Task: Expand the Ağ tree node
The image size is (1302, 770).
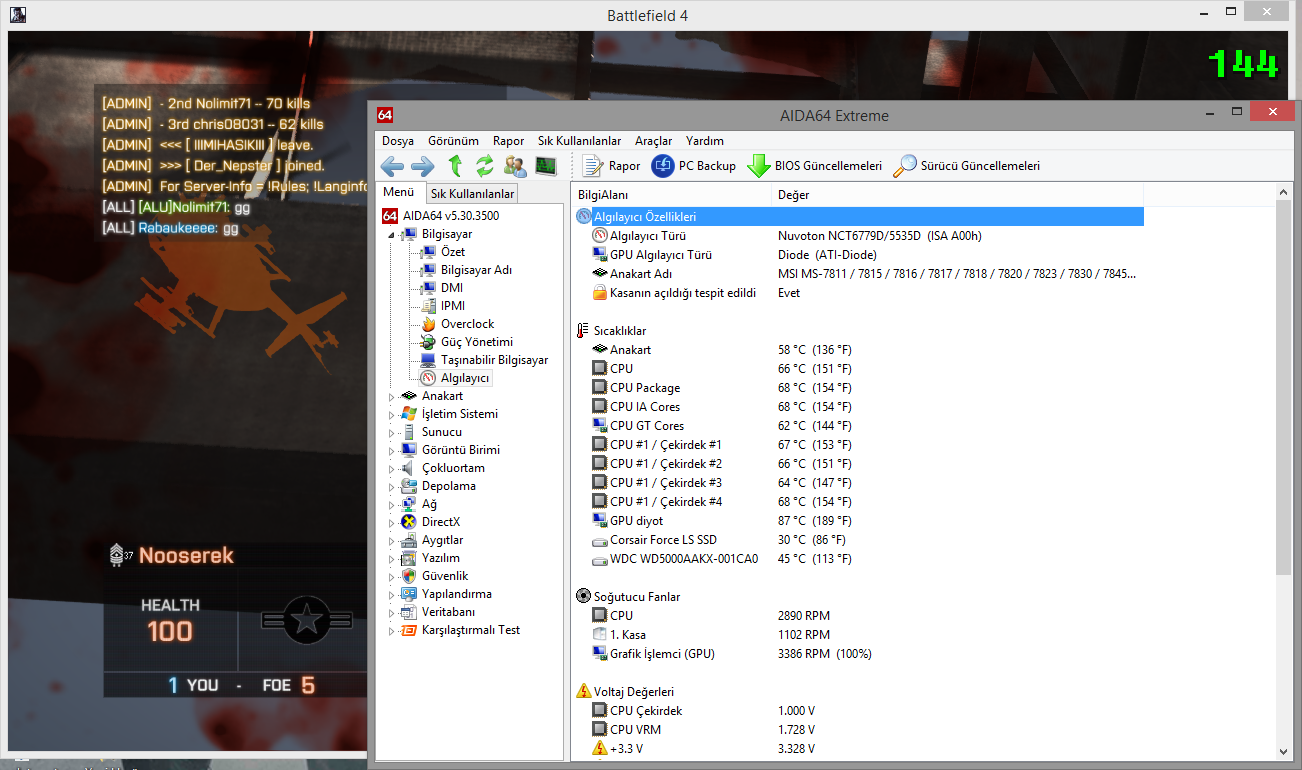Action: pyautogui.click(x=392, y=504)
